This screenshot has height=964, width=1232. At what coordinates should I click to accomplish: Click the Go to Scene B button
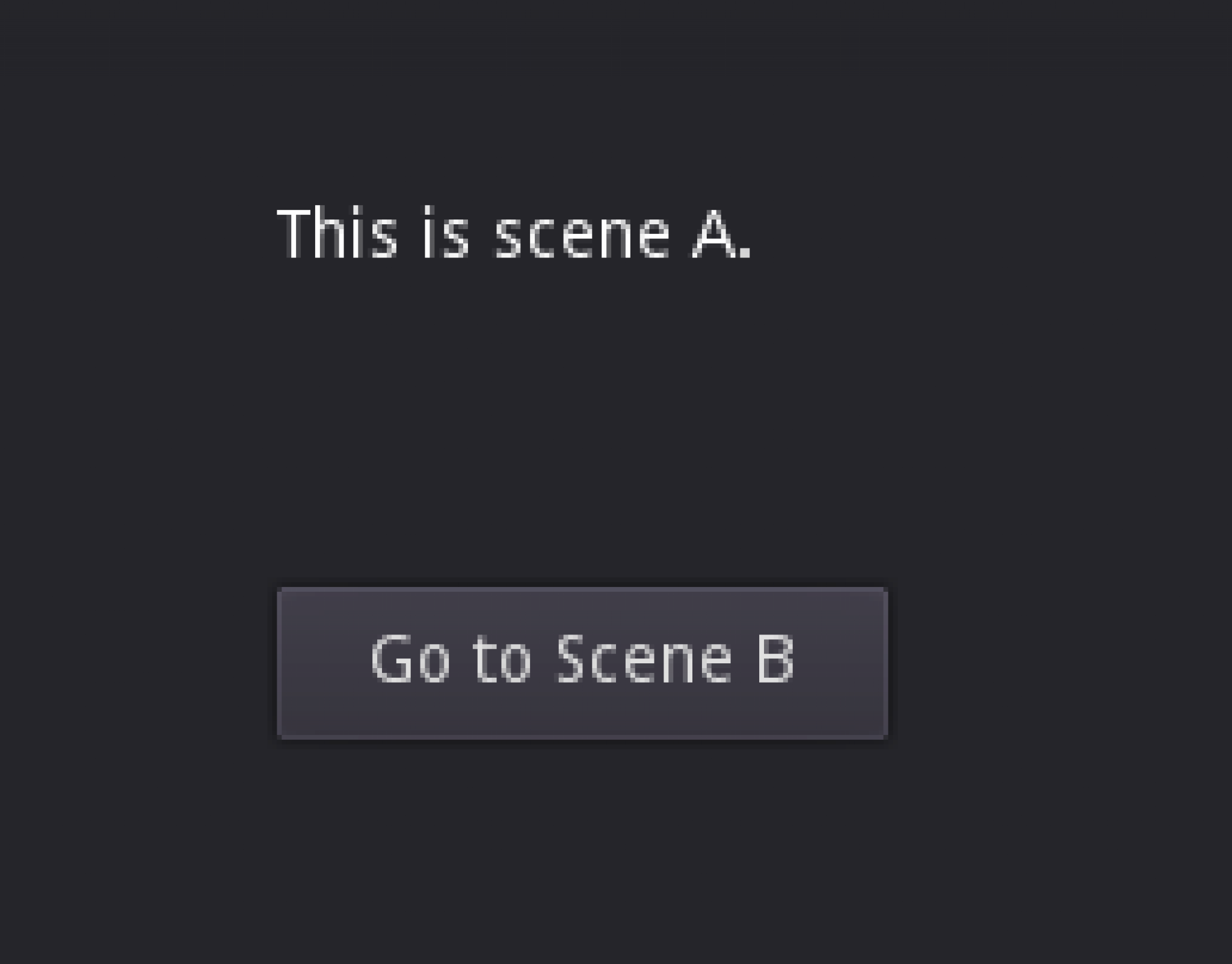(x=582, y=662)
